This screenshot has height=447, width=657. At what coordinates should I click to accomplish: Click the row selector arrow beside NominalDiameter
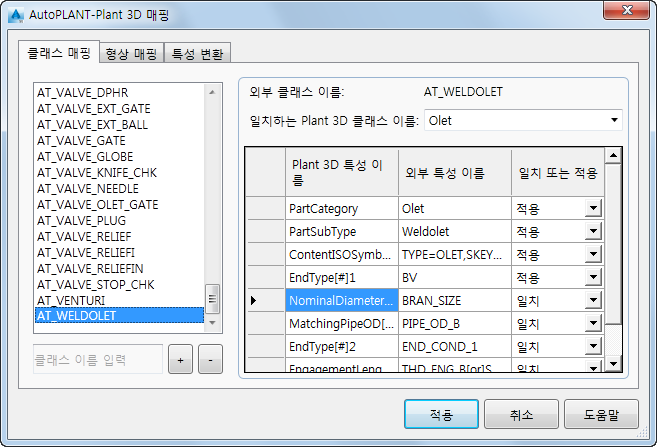[266, 300]
